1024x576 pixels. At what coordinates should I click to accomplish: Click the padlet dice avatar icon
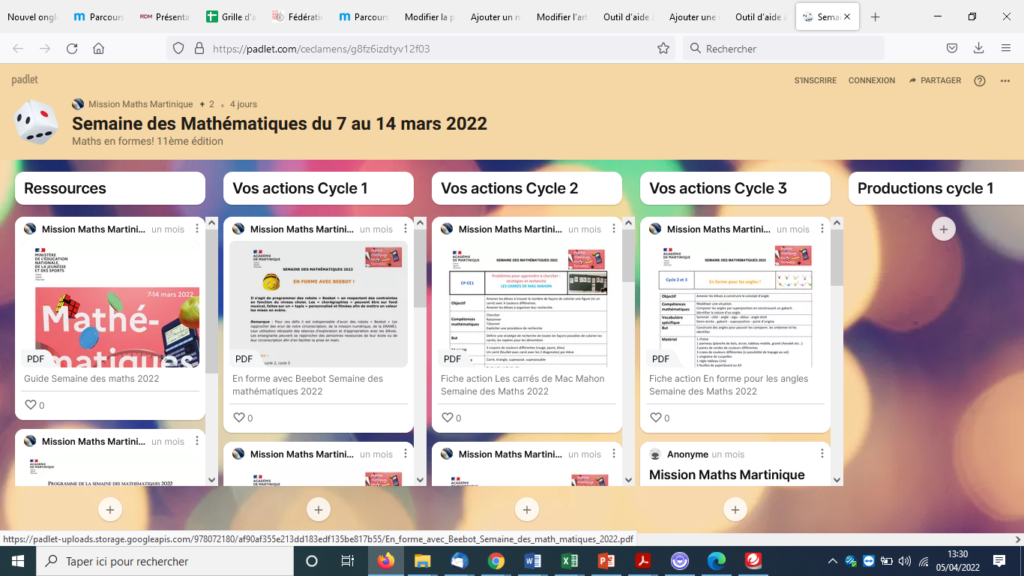[x=35, y=122]
